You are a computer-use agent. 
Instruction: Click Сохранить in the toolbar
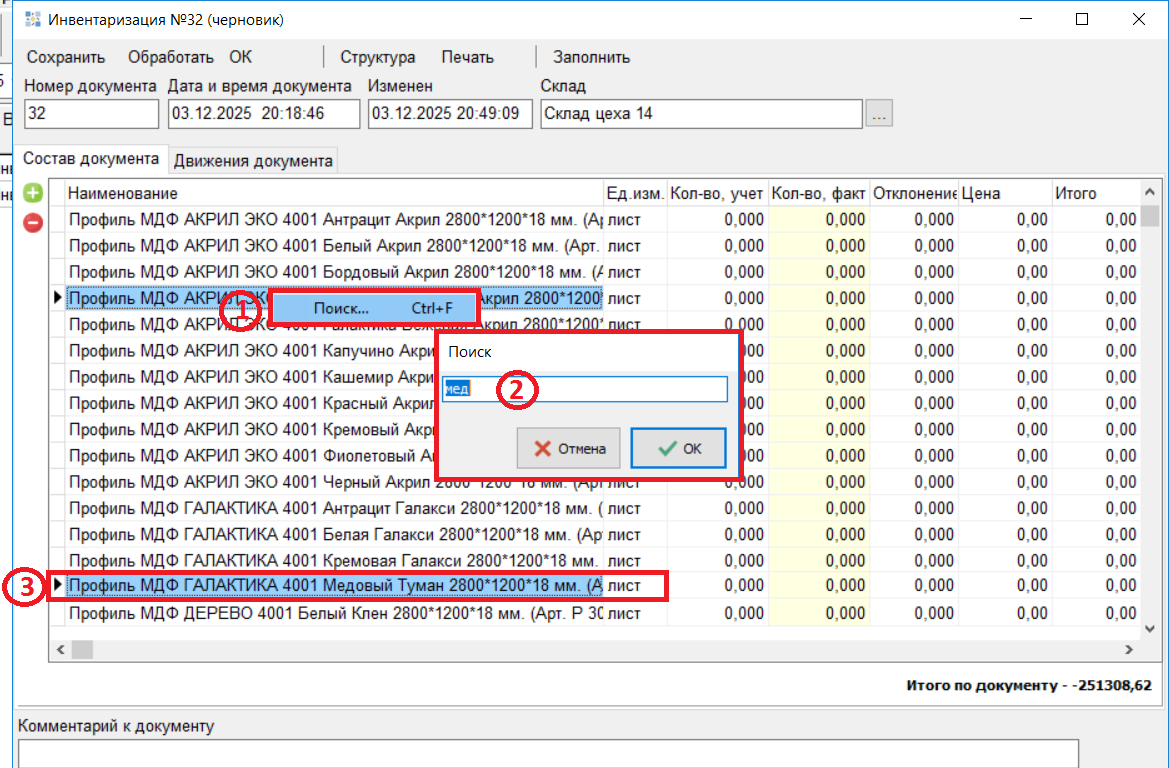[66, 57]
